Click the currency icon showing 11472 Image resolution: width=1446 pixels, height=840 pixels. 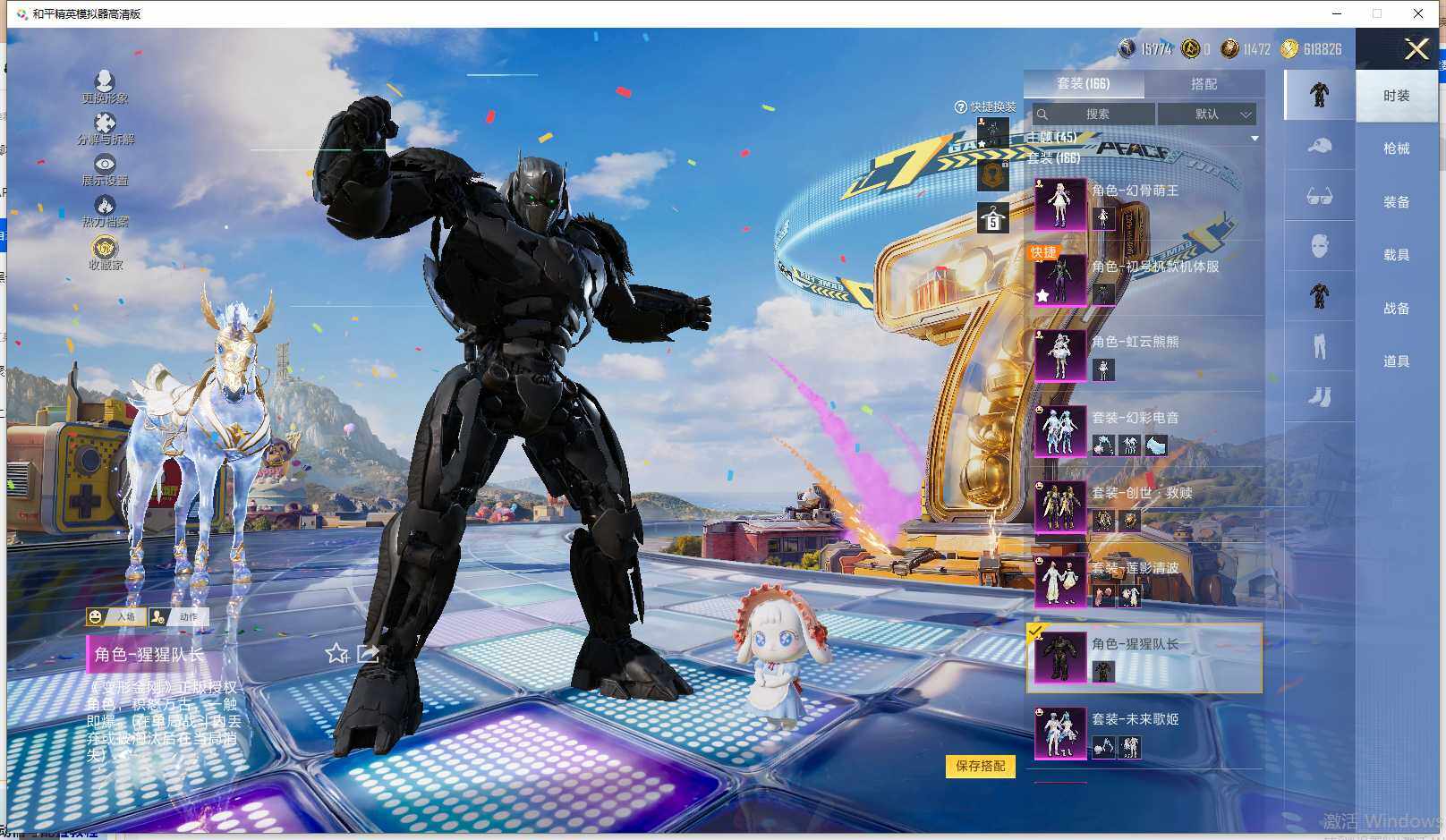[x=1230, y=49]
